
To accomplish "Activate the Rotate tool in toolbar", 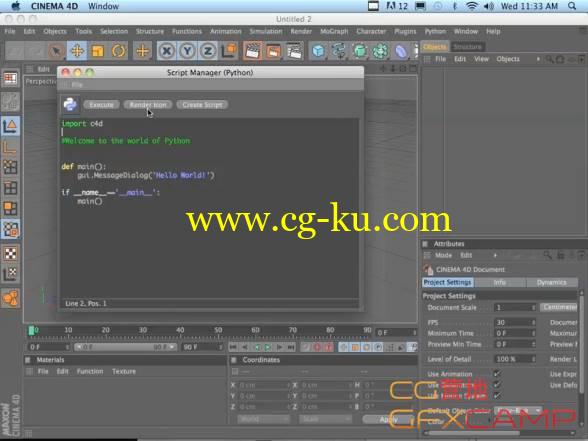I will coord(118,51).
